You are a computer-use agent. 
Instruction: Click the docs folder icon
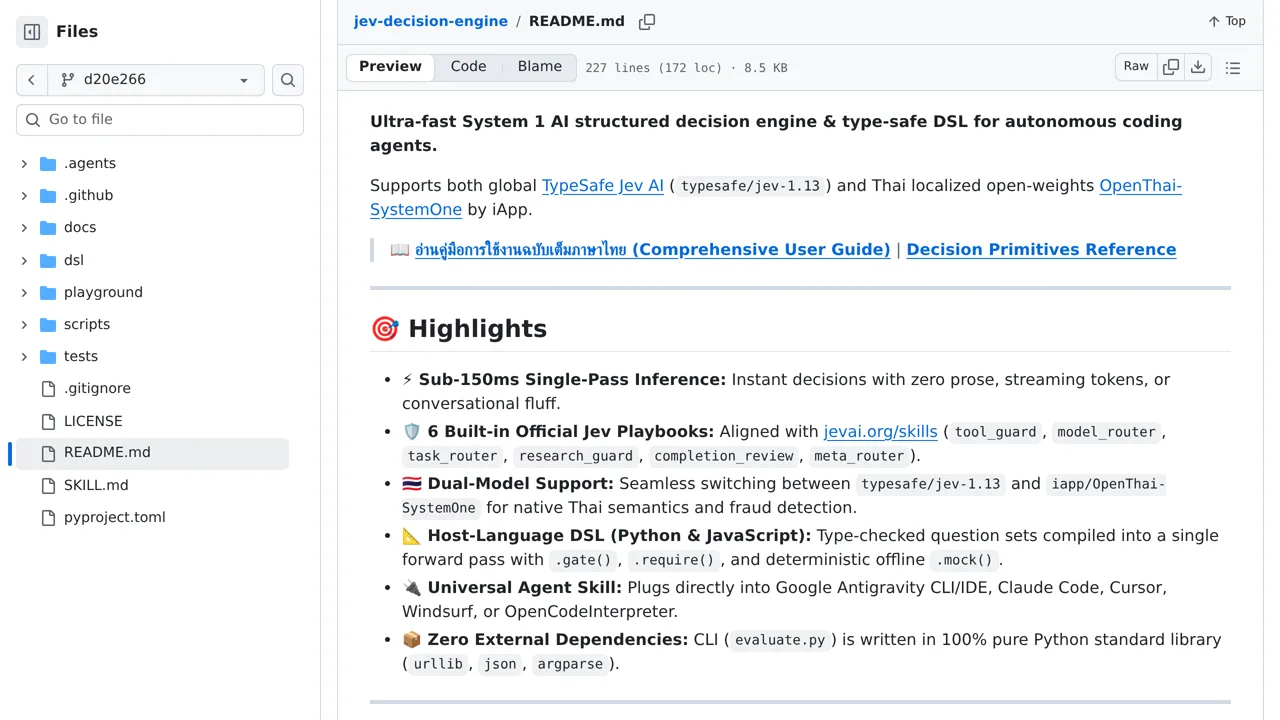click(x=48, y=228)
